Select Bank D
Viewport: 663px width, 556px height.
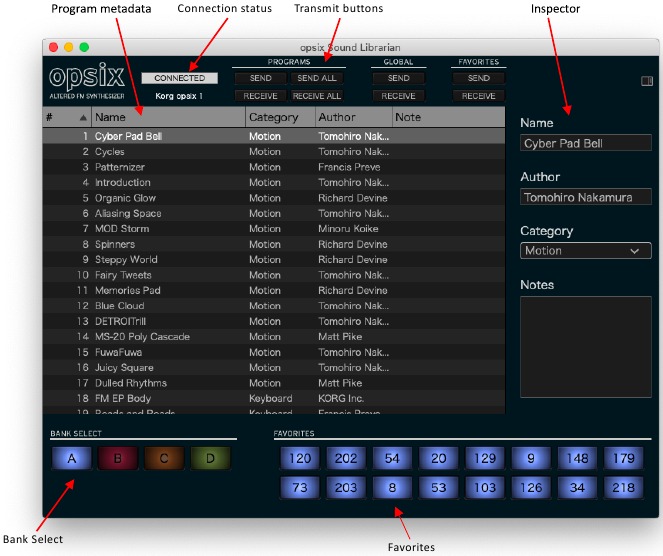point(210,458)
